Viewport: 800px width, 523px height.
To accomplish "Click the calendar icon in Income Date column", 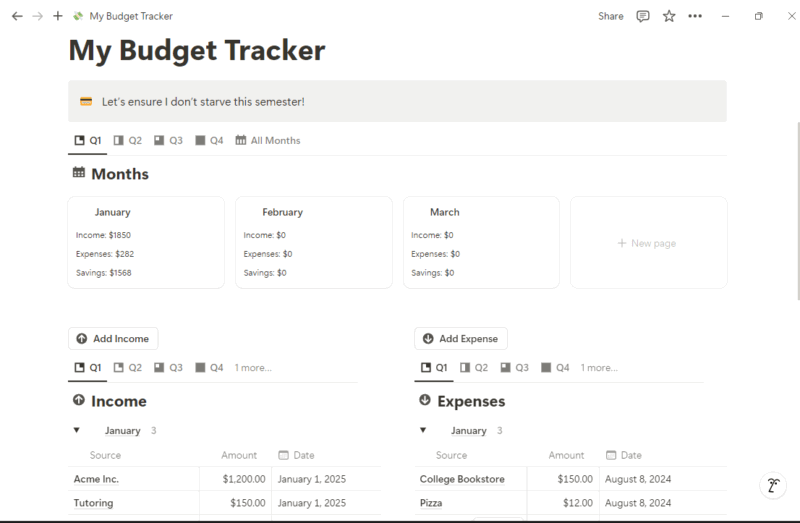I will (284, 455).
